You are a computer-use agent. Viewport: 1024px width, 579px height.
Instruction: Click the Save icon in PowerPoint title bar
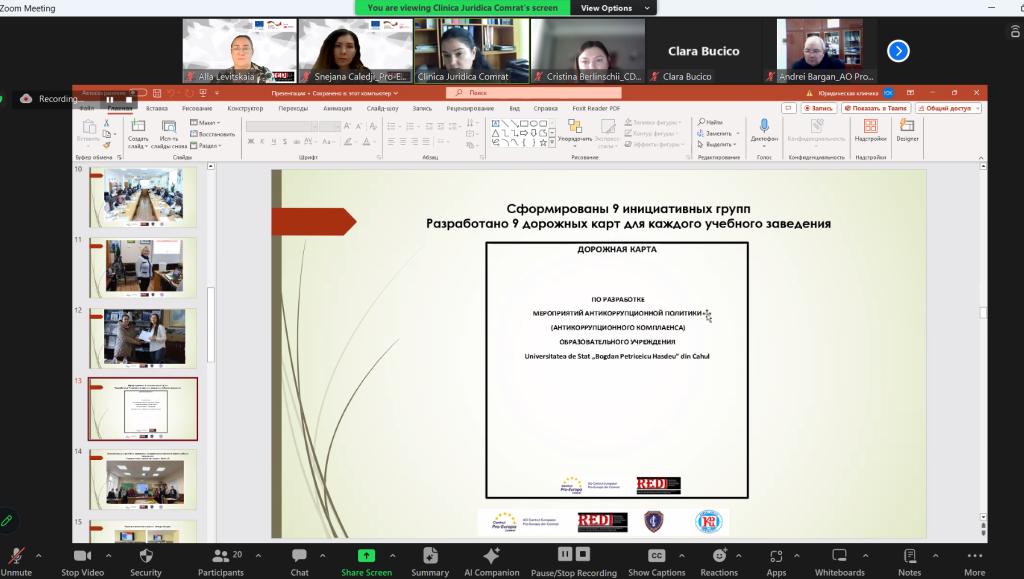(x=157, y=93)
